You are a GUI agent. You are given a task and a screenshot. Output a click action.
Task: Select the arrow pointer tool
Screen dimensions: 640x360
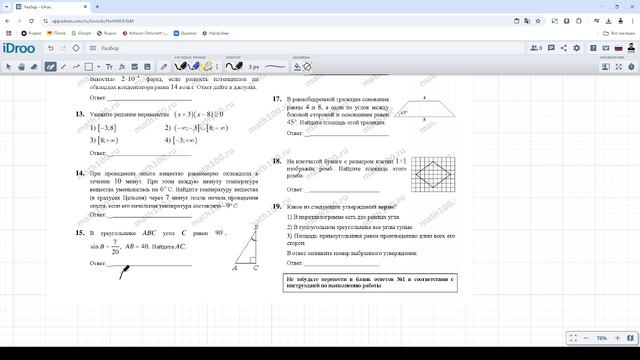point(9,67)
